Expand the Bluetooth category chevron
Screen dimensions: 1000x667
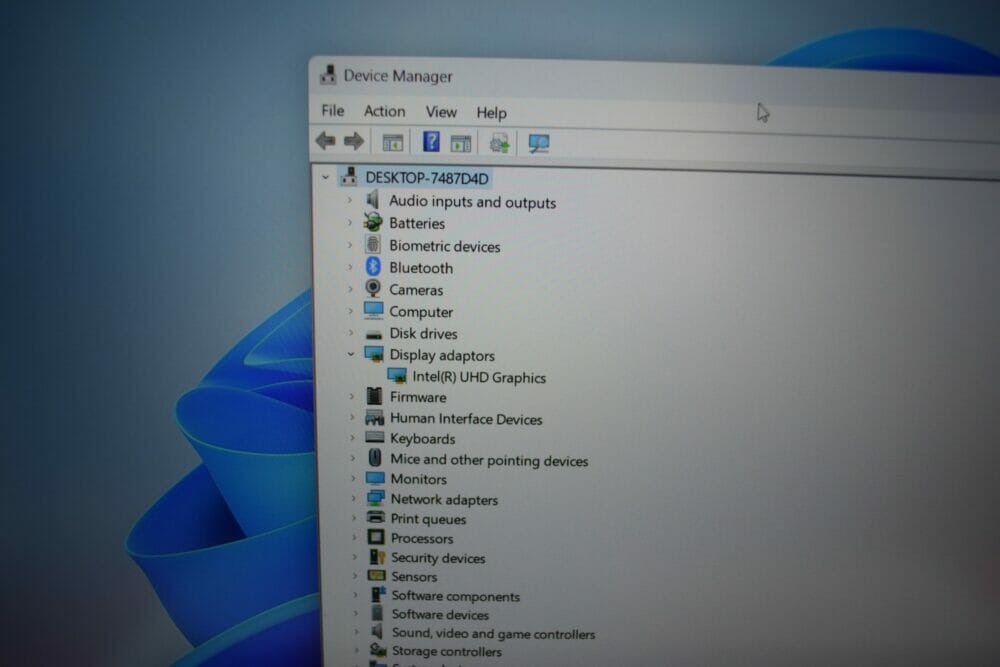point(350,267)
